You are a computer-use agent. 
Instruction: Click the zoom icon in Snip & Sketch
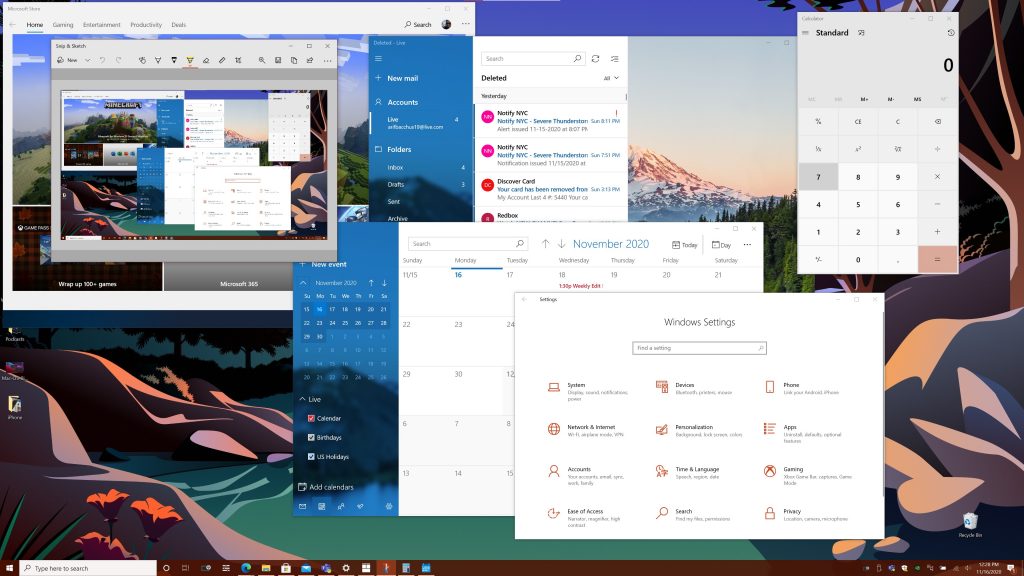pos(262,60)
